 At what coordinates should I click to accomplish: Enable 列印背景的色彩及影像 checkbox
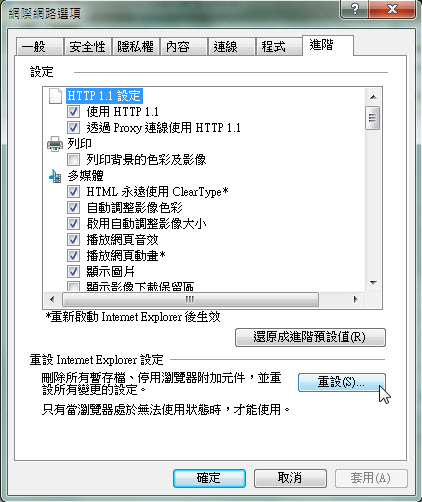tap(73, 160)
